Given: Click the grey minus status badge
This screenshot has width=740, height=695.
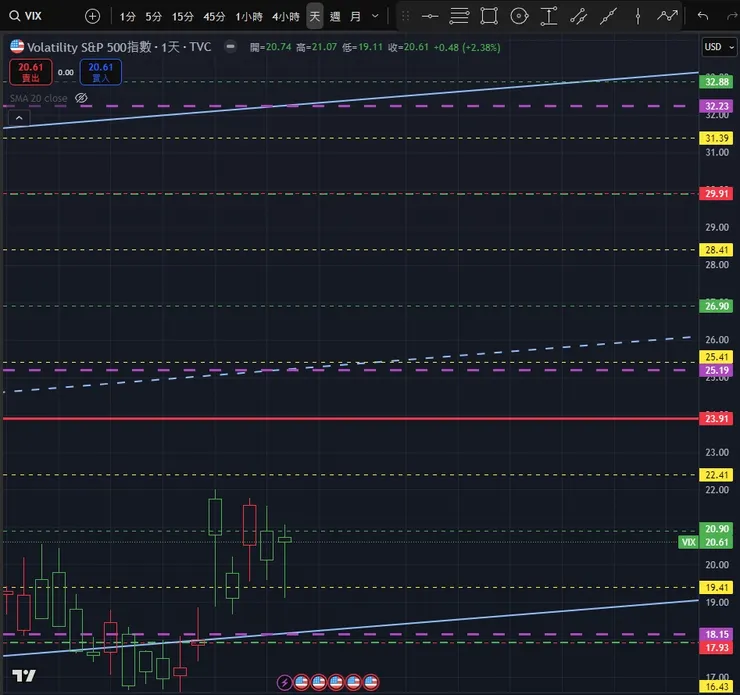Looking at the screenshot, I should pos(230,46).
